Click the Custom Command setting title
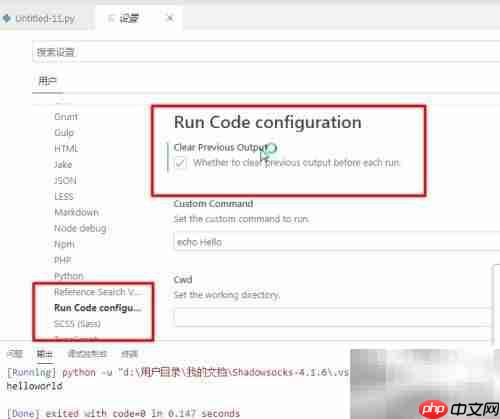The height and width of the screenshot is (419, 500). [213, 203]
